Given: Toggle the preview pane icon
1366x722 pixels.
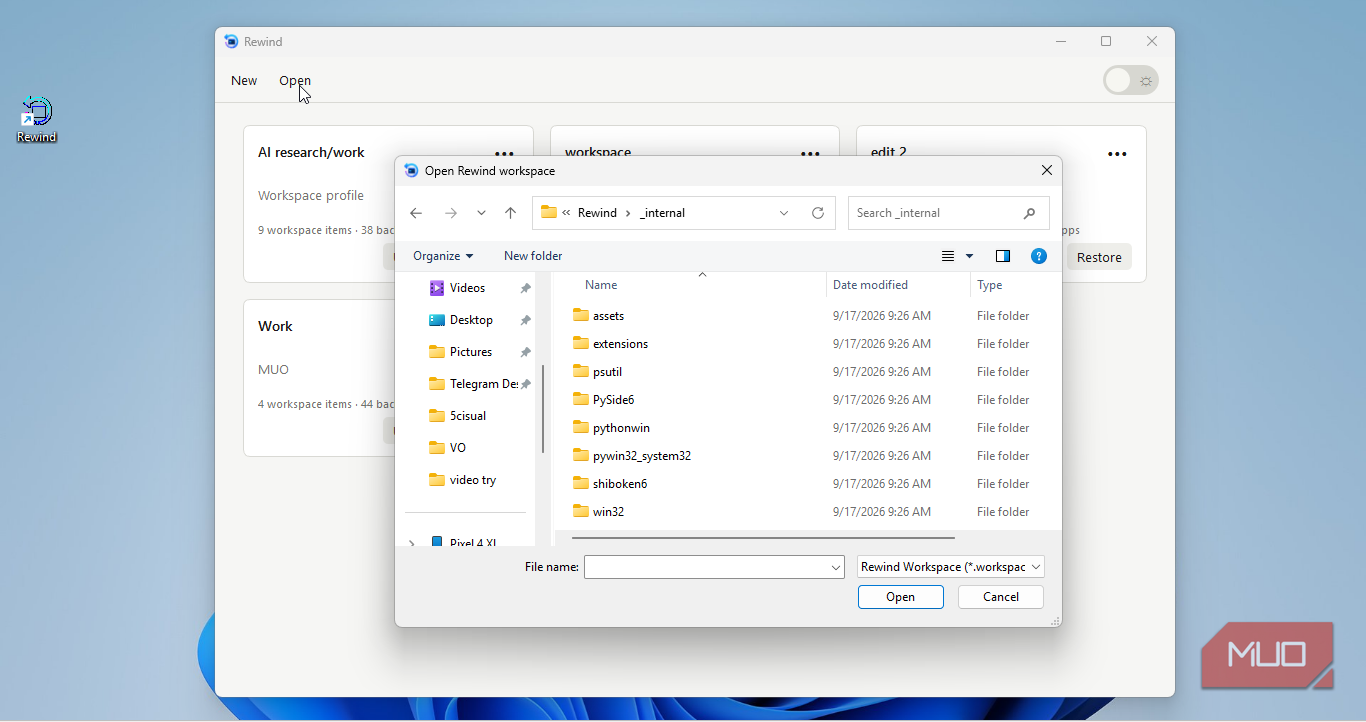Looking at the screenshot, I should click(x=1003, y=256).
